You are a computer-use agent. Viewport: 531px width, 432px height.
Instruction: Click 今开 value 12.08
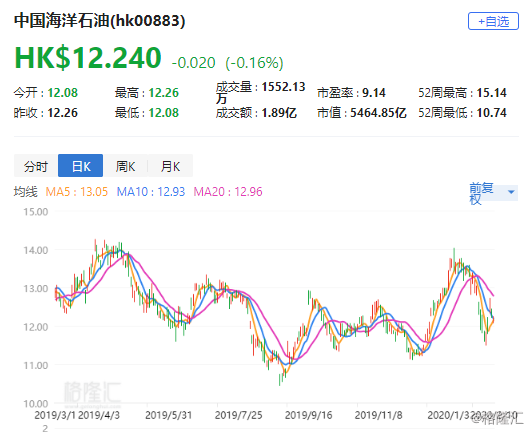(x=63, y=92)
